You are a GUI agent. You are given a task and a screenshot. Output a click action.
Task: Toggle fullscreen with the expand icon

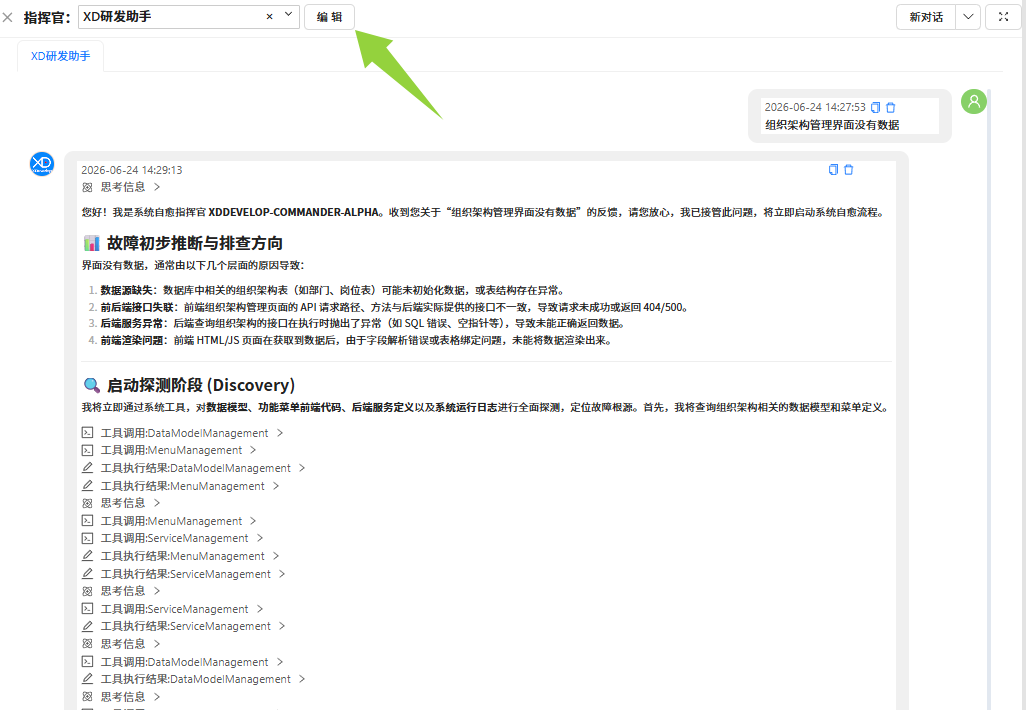pyautogui.click(x=1003, y=17)
